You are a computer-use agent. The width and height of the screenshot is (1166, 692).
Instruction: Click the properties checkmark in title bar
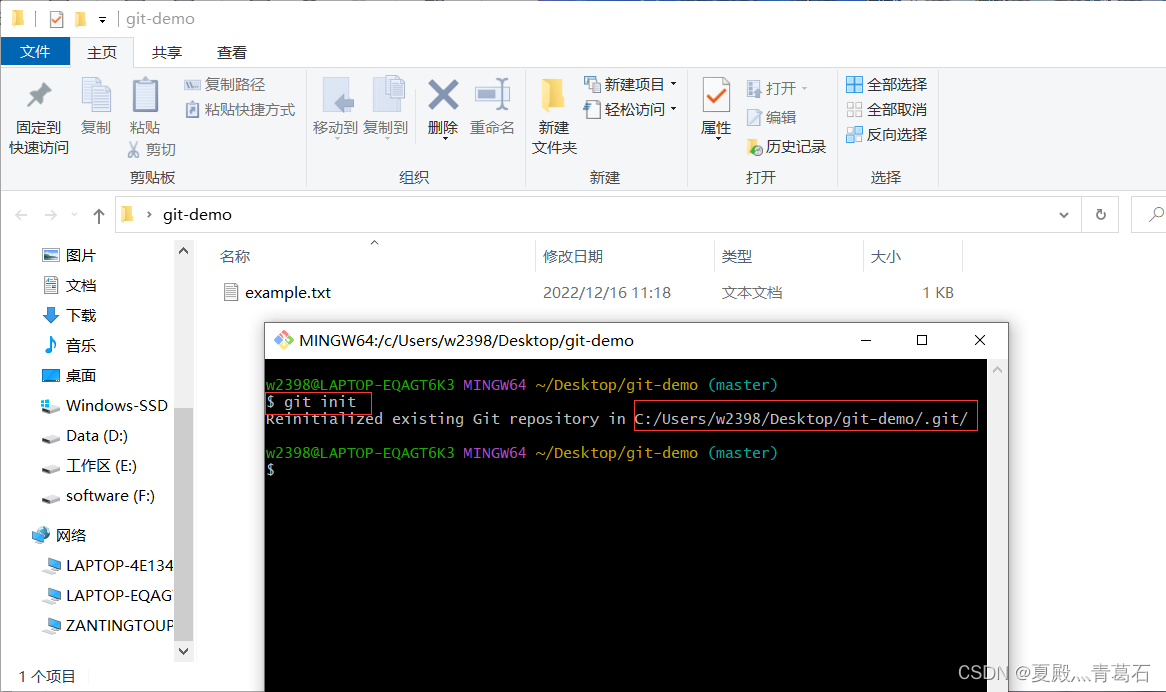point(57,19)
